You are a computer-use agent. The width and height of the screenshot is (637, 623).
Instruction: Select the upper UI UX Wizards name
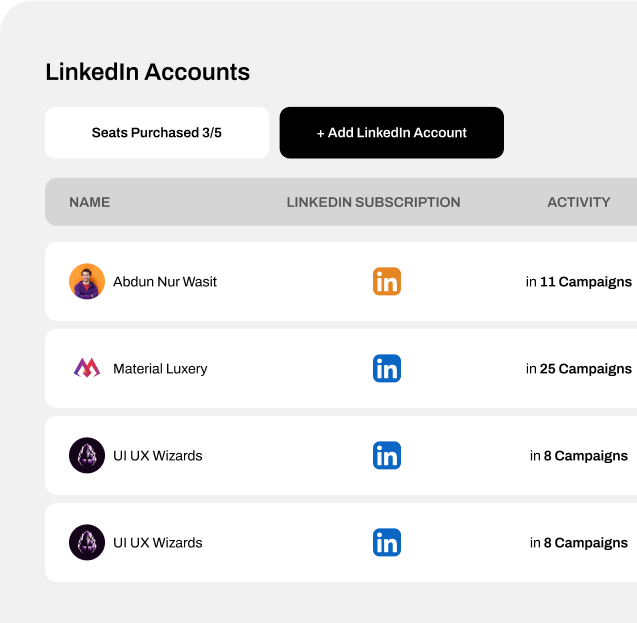pyautogui.click(x=158, y=456)
